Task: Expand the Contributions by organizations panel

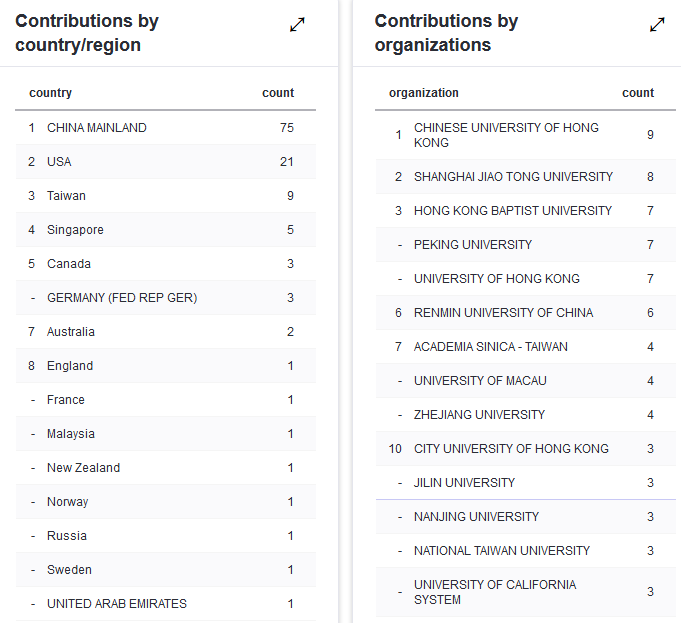Action: (x=657, y=25)
